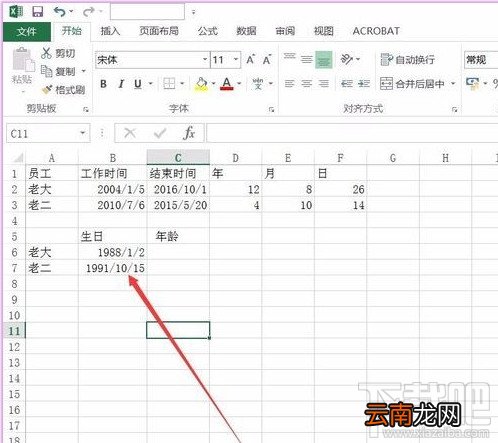Open the font size 11 dropdown

click(236, 60)
